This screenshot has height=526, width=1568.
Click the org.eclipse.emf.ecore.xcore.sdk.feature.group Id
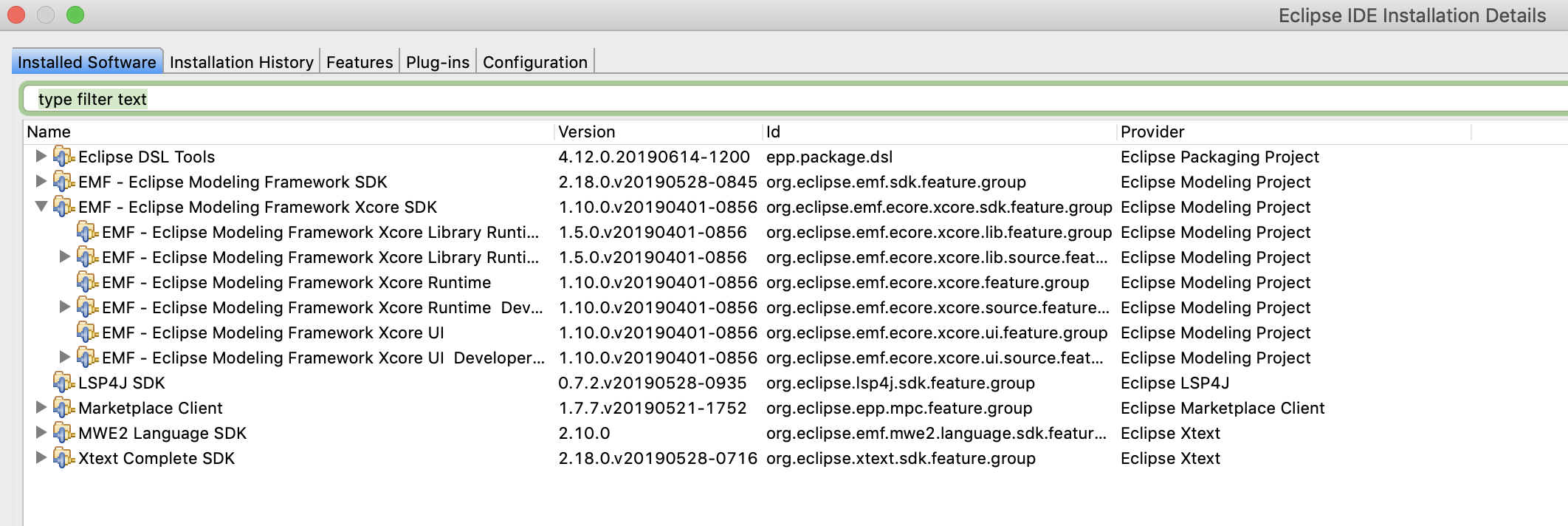[x=939, y=207]
